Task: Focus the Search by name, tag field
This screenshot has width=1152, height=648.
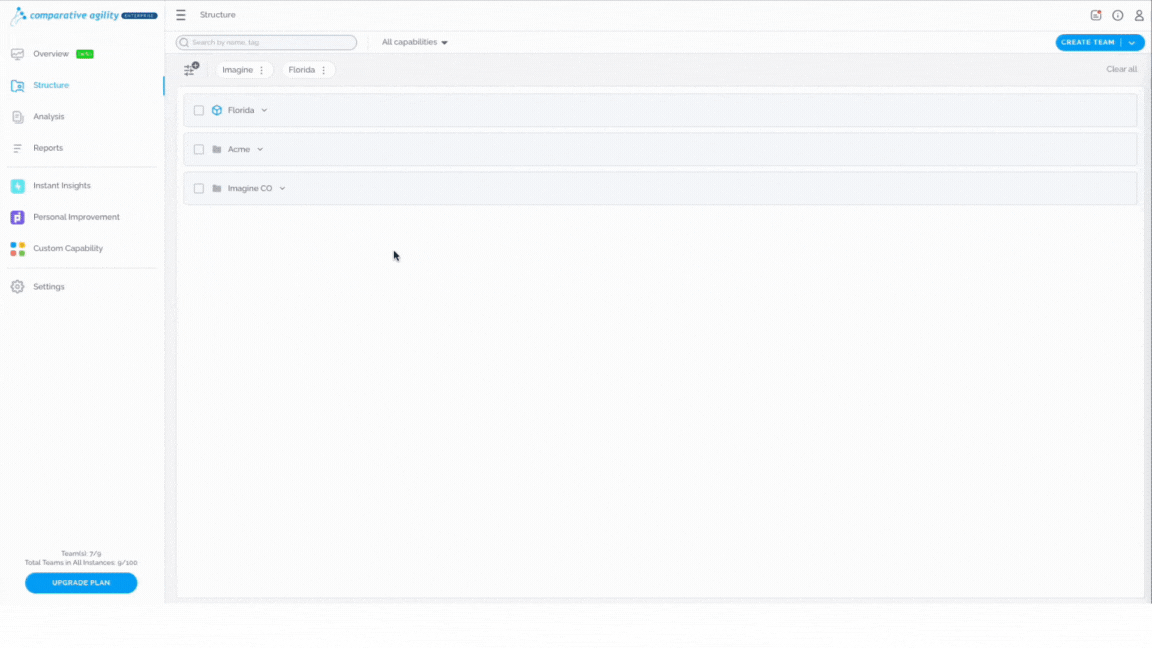Action: (266, 43)
